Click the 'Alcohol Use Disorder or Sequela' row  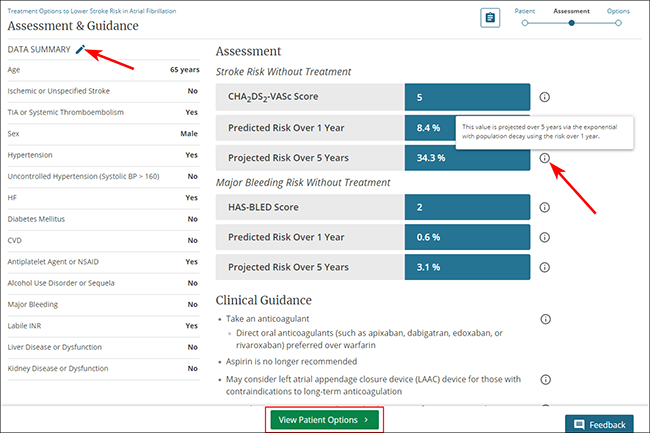[x=103, y=283]
